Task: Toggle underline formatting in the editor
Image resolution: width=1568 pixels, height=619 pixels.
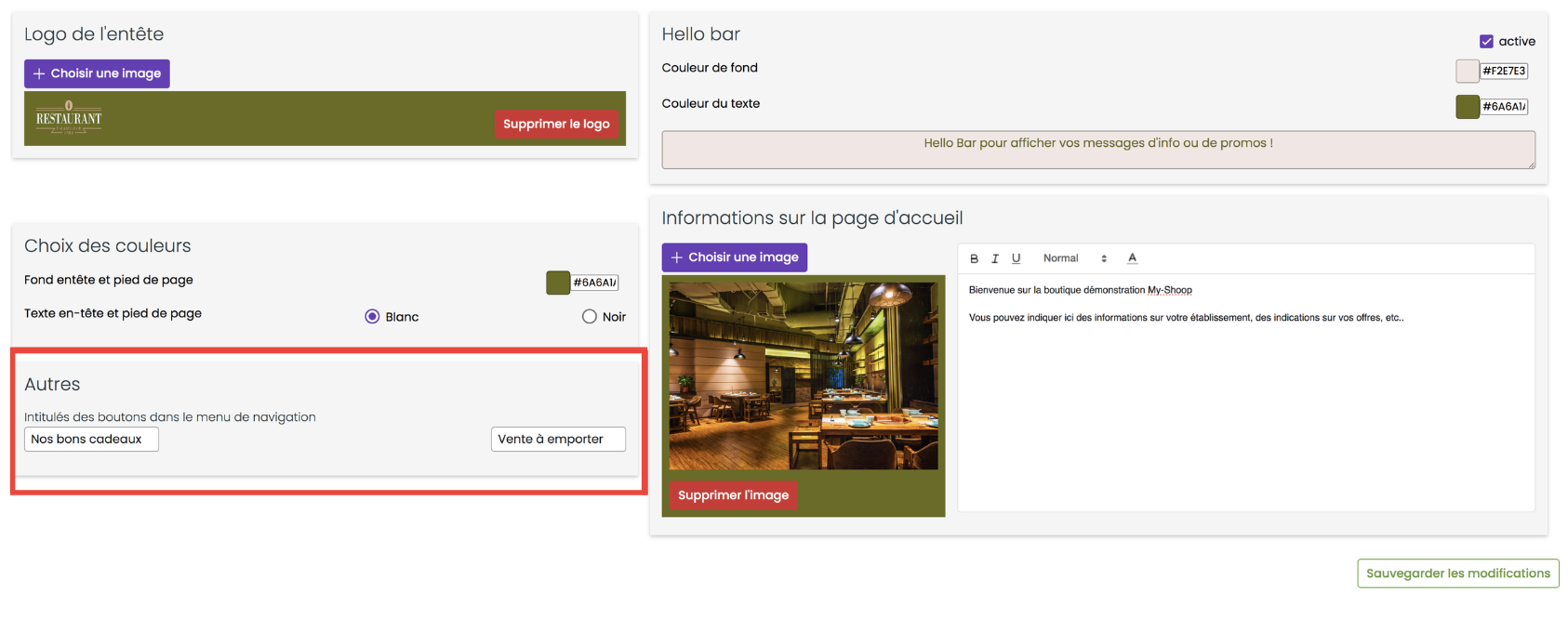Action: point(1016,258)
